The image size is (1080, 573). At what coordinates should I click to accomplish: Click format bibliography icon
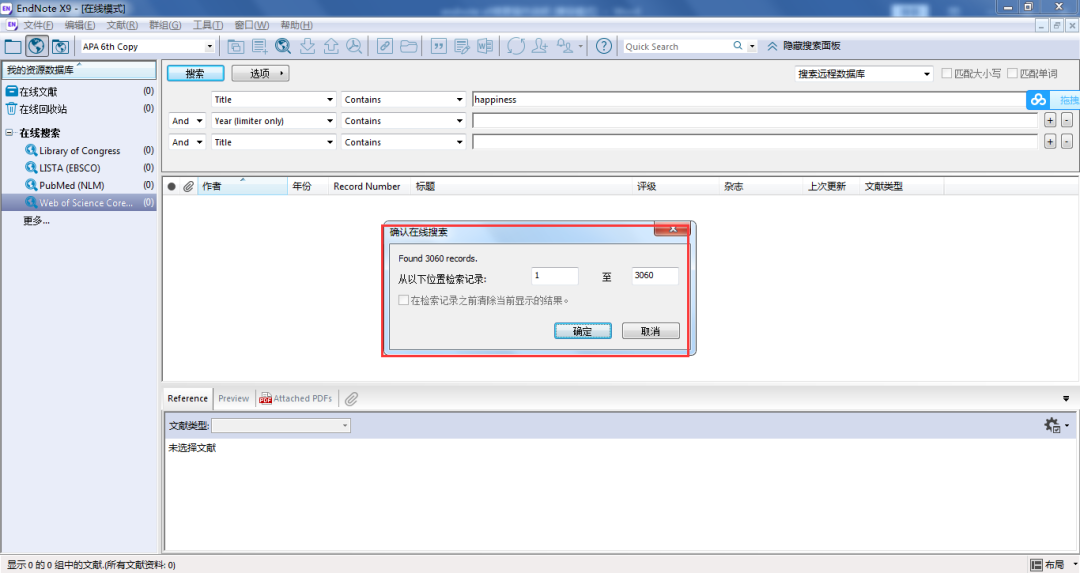click(461, 46)
